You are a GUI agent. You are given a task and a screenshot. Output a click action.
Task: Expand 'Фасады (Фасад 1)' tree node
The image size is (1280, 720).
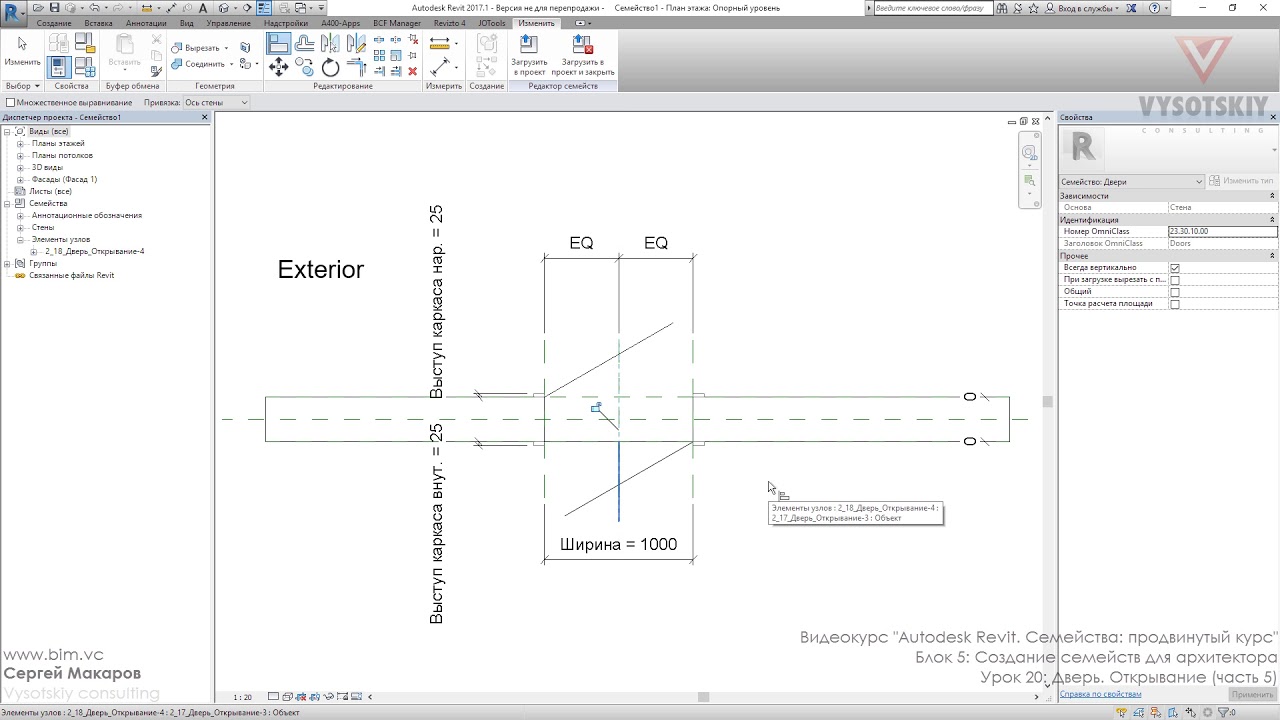[20, 179]
